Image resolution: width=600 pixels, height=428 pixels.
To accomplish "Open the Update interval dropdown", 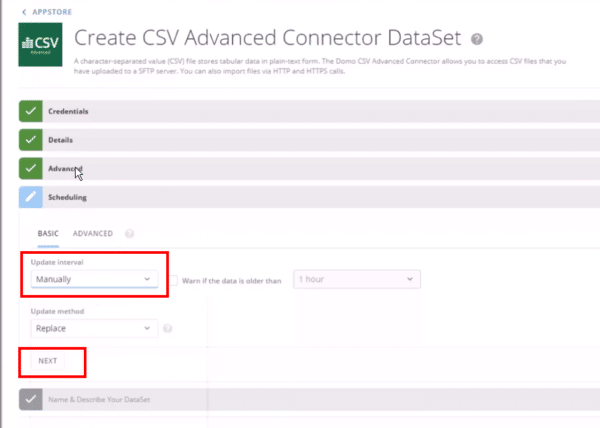I will point(94,279).
